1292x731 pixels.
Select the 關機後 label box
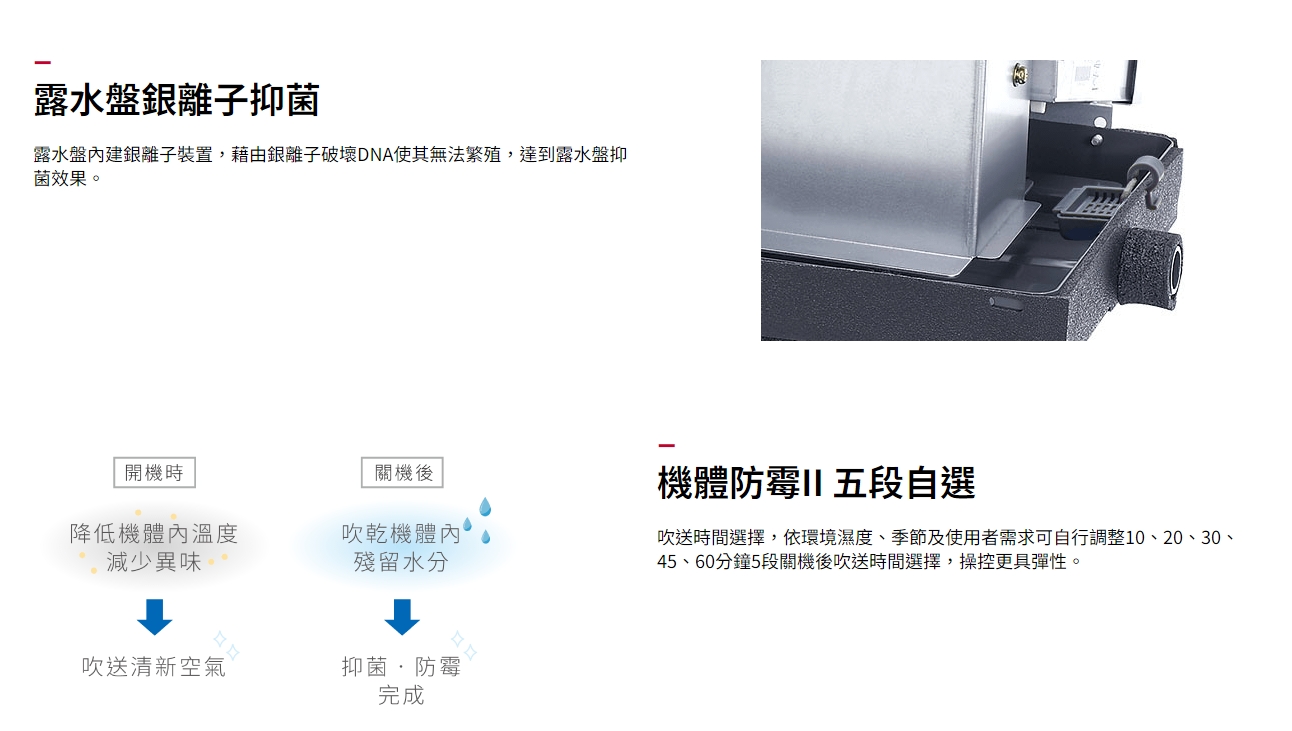point(402,473)
